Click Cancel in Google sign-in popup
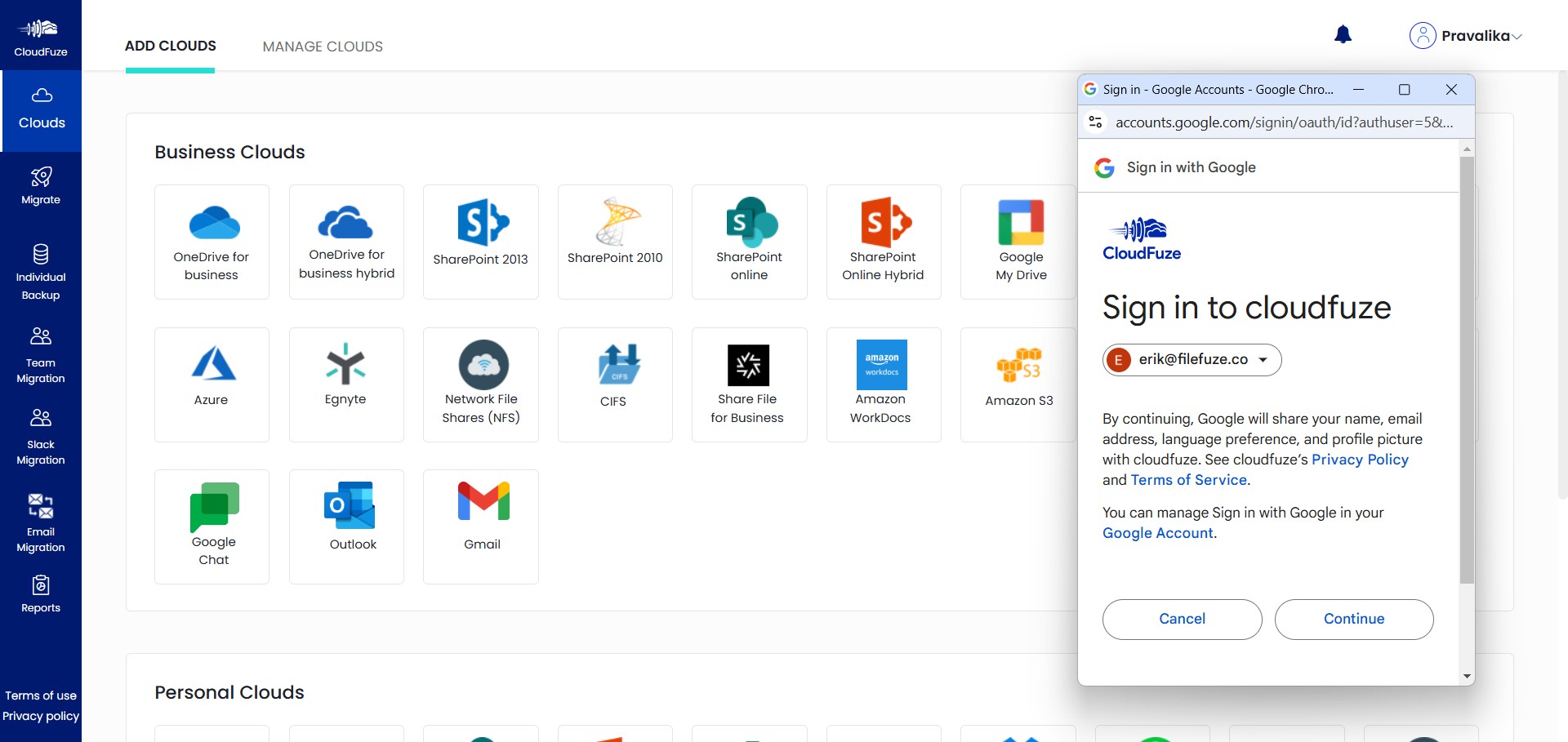Screen dimensions: 1568x742 (1182, 619)
